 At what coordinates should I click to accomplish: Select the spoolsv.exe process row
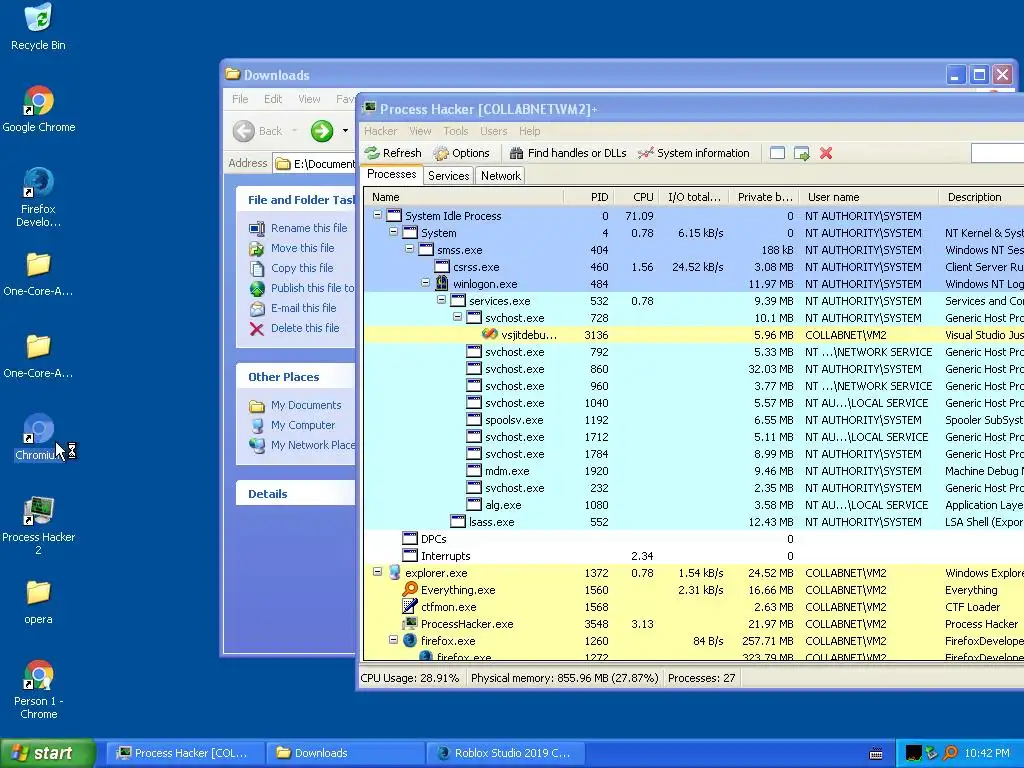[x=694, y=420]
